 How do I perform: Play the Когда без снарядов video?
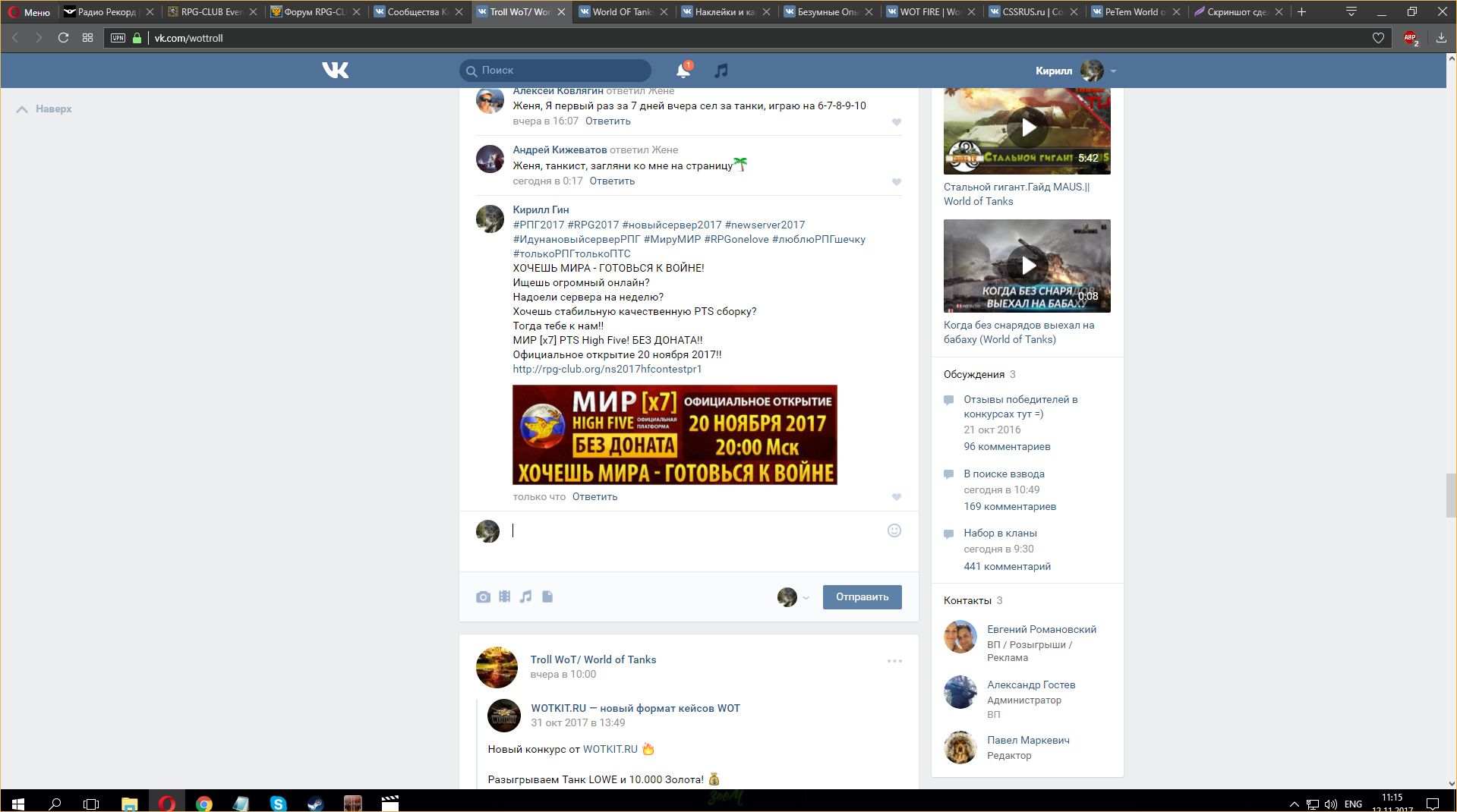click(x=1027, y=266)
